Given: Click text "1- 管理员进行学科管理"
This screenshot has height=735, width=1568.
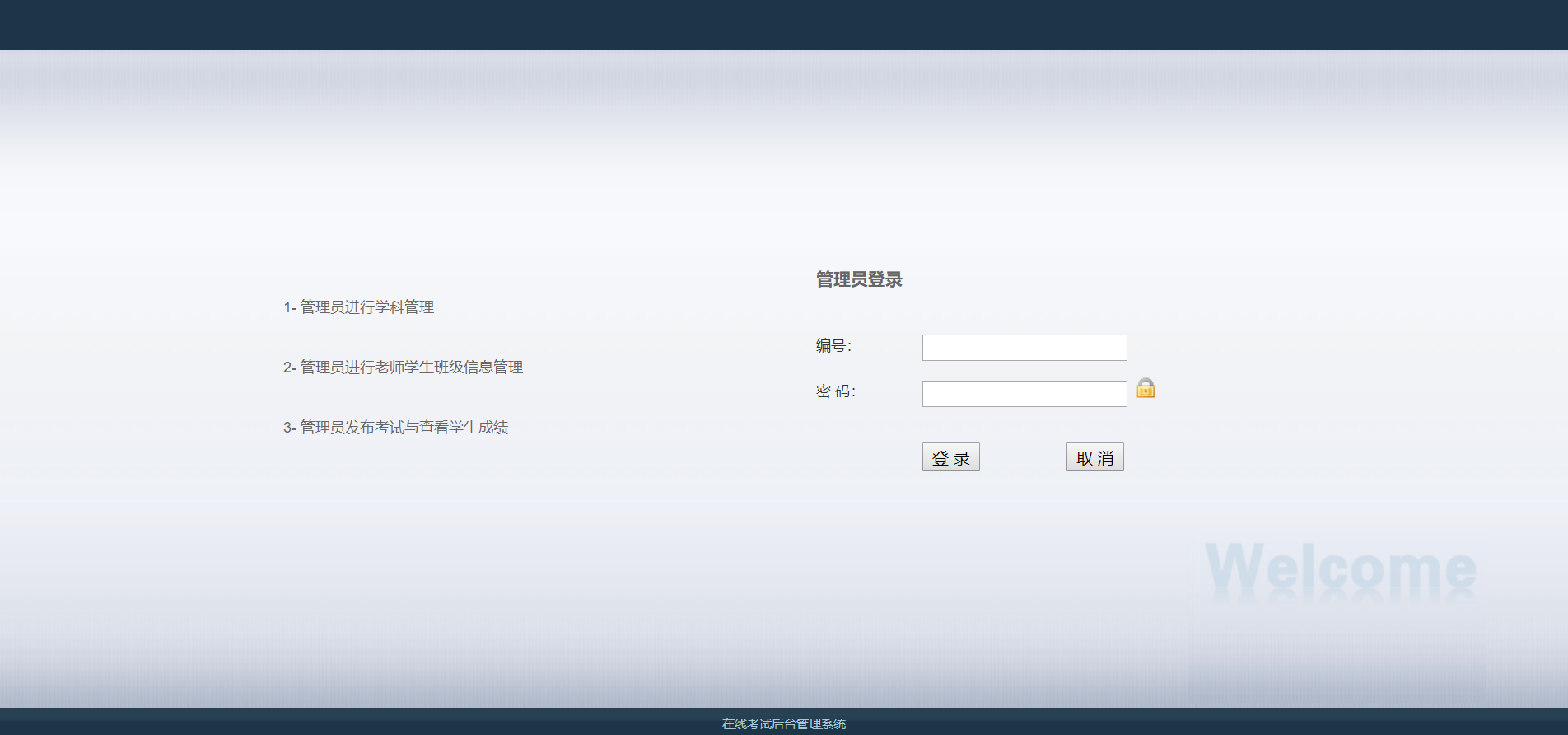Looking at the screenshot, I should pyautogui.click(x=359, y=307).
